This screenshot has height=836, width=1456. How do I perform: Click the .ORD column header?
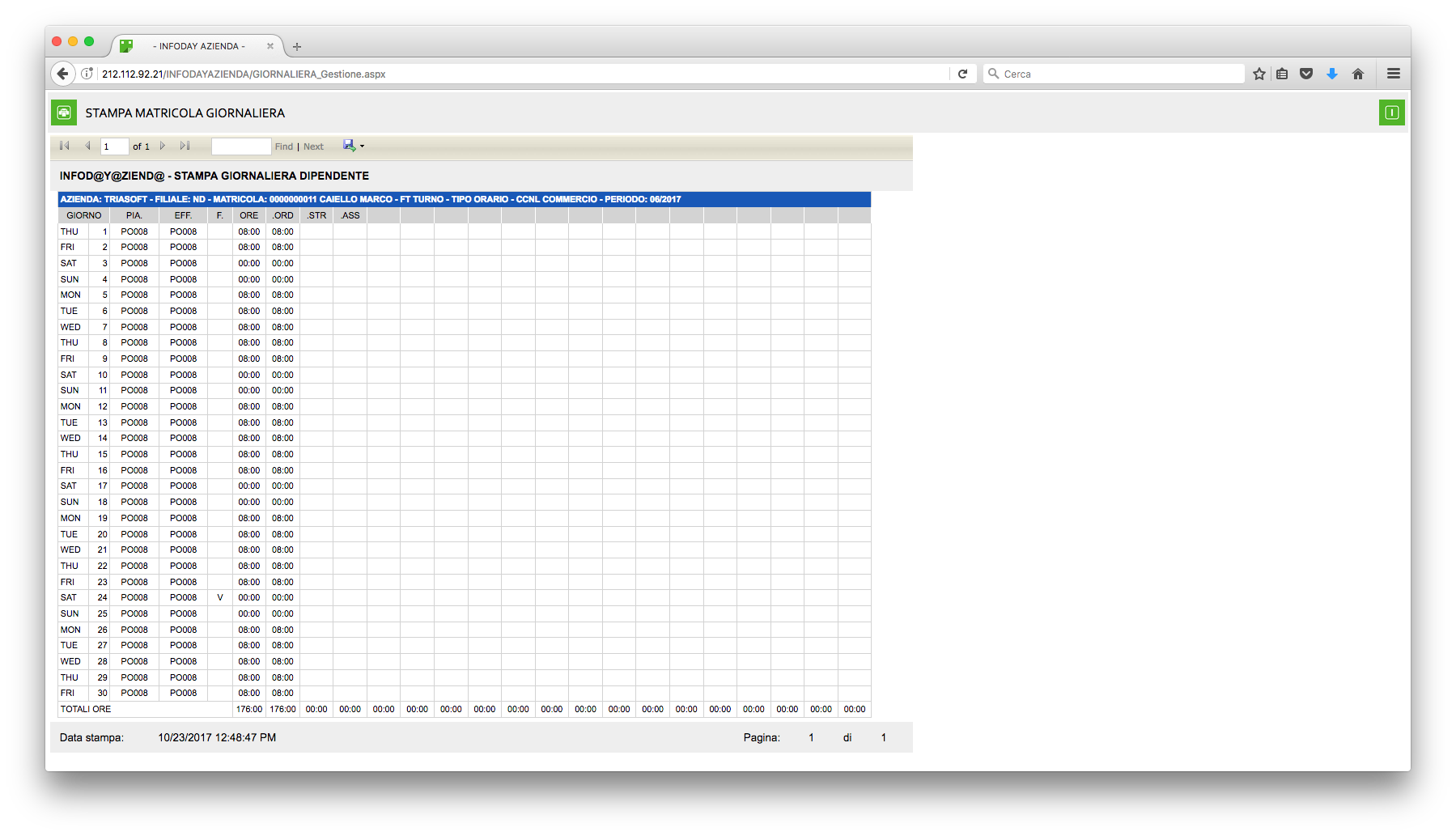point(282,215)
